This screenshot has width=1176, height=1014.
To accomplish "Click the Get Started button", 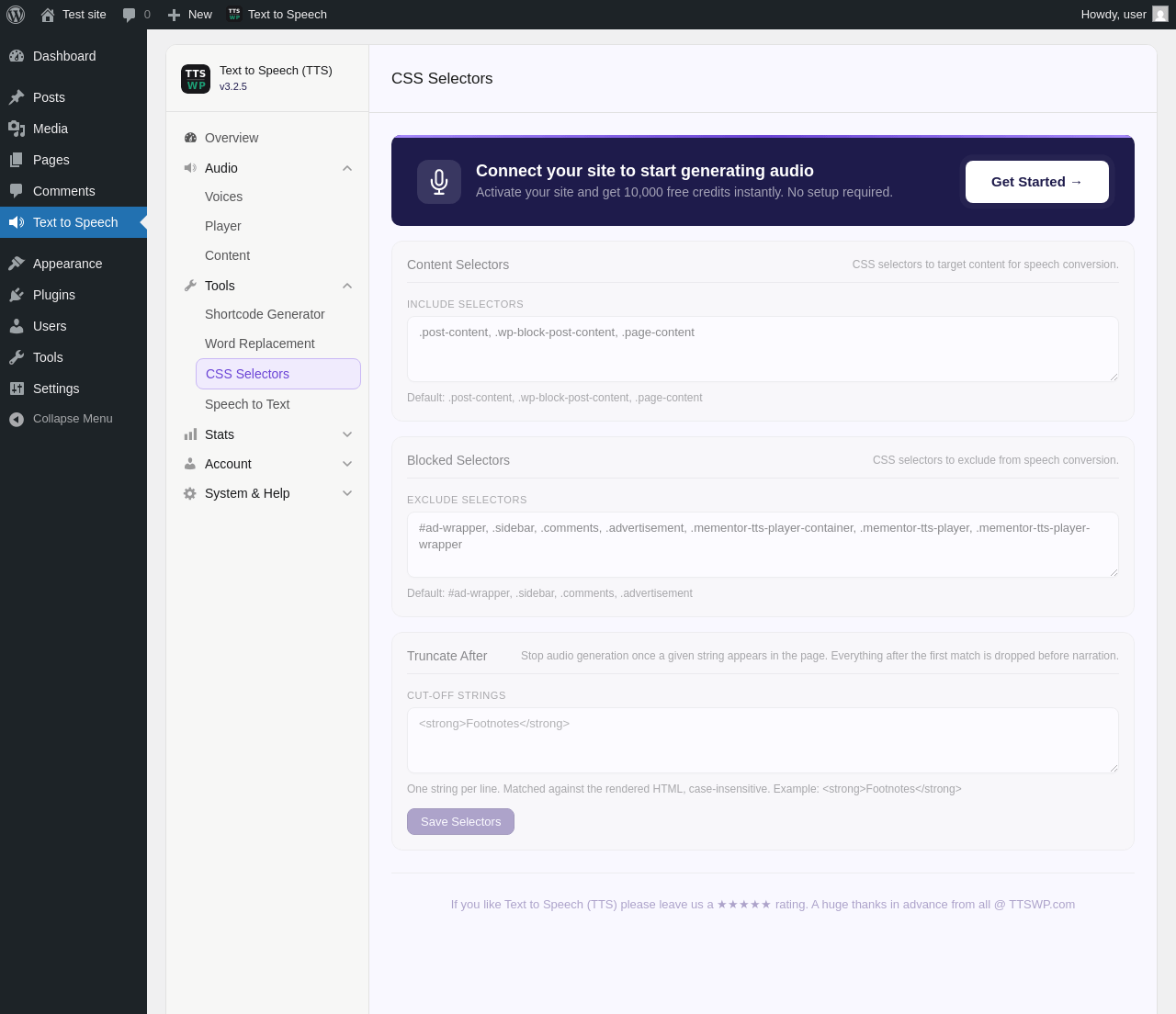I will 1037,182.
